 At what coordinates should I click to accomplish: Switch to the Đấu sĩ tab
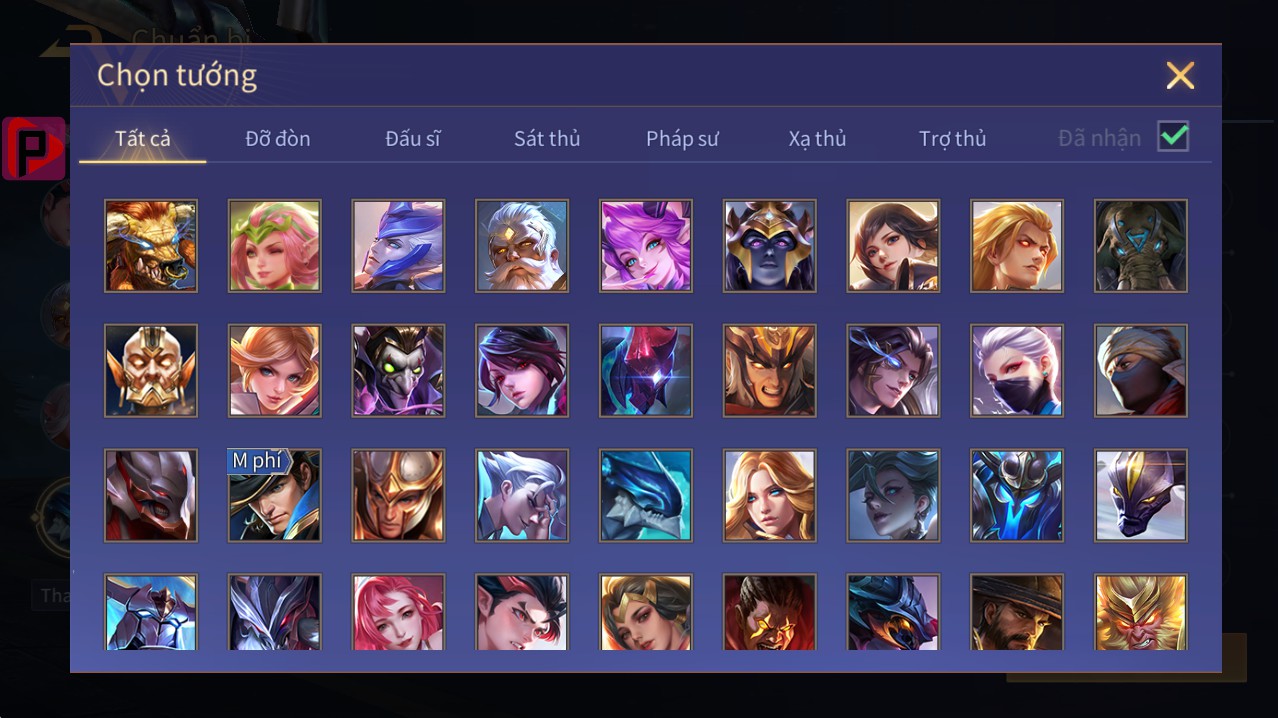coord(413,139)
